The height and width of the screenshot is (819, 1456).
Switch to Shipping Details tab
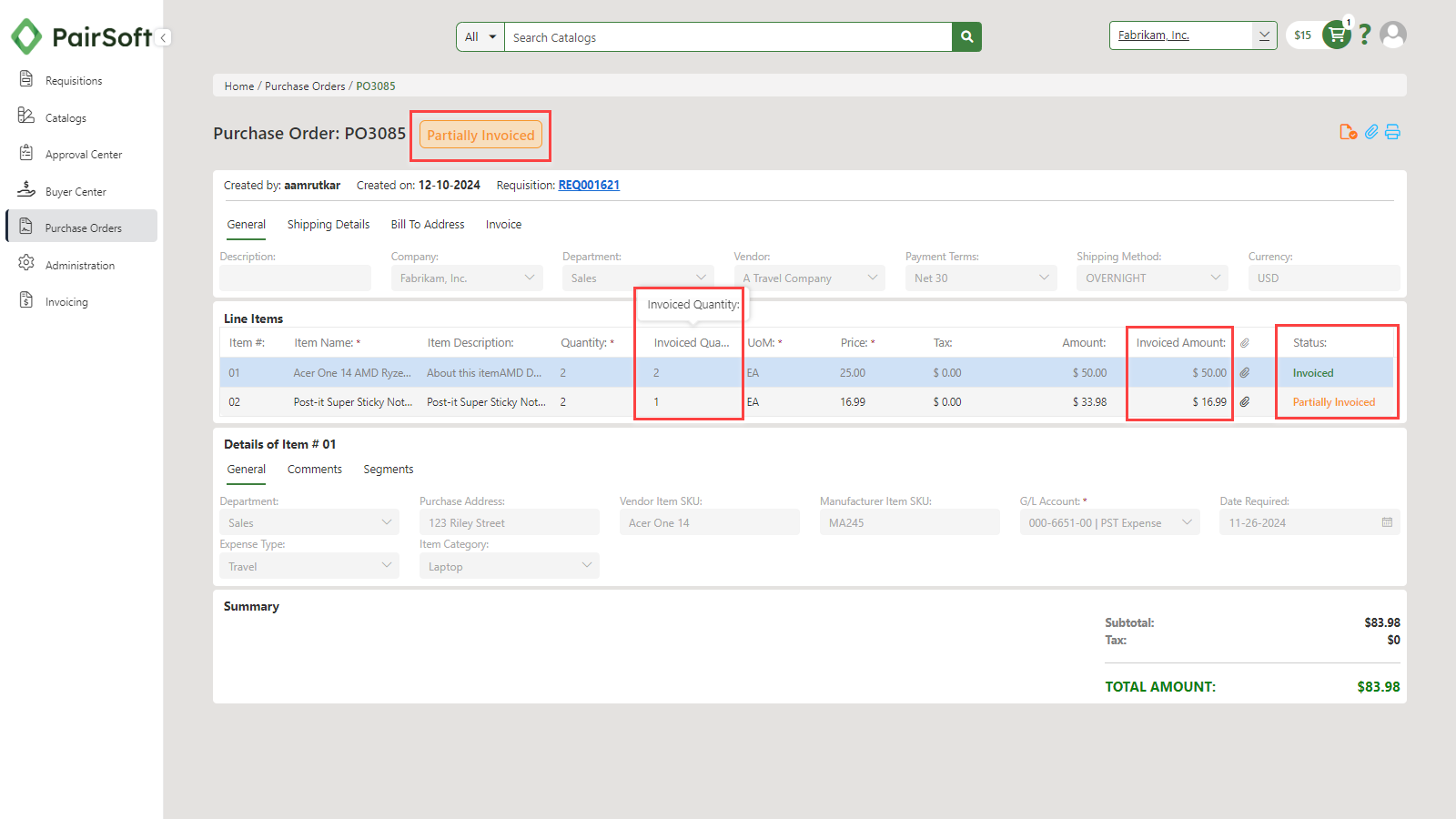pyautogui.click(x=329, y=225)
